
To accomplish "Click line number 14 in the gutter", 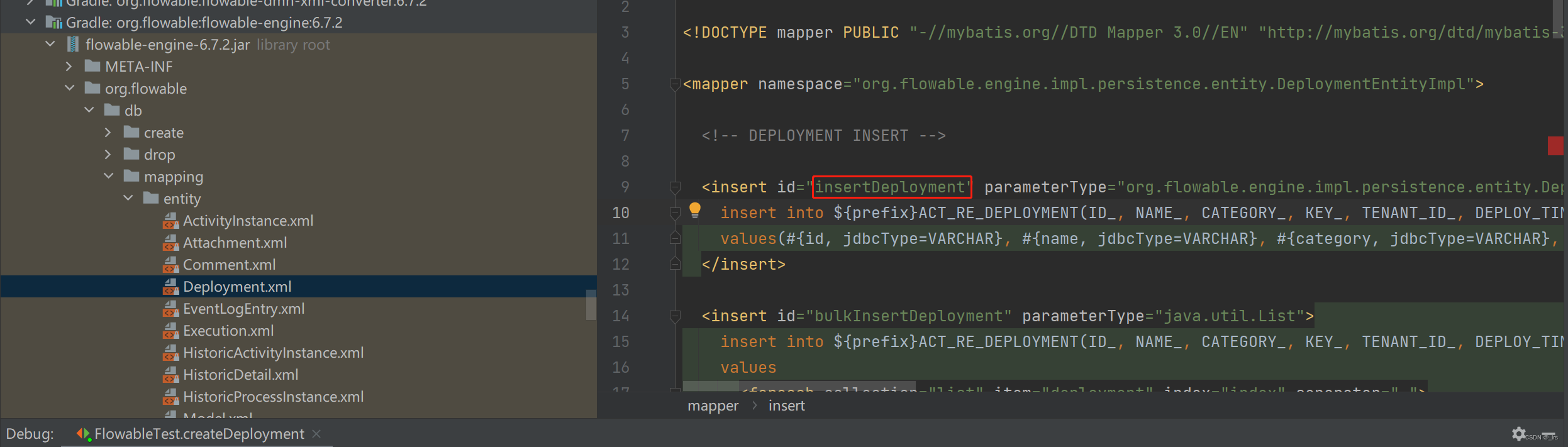I will click(621, 316).
